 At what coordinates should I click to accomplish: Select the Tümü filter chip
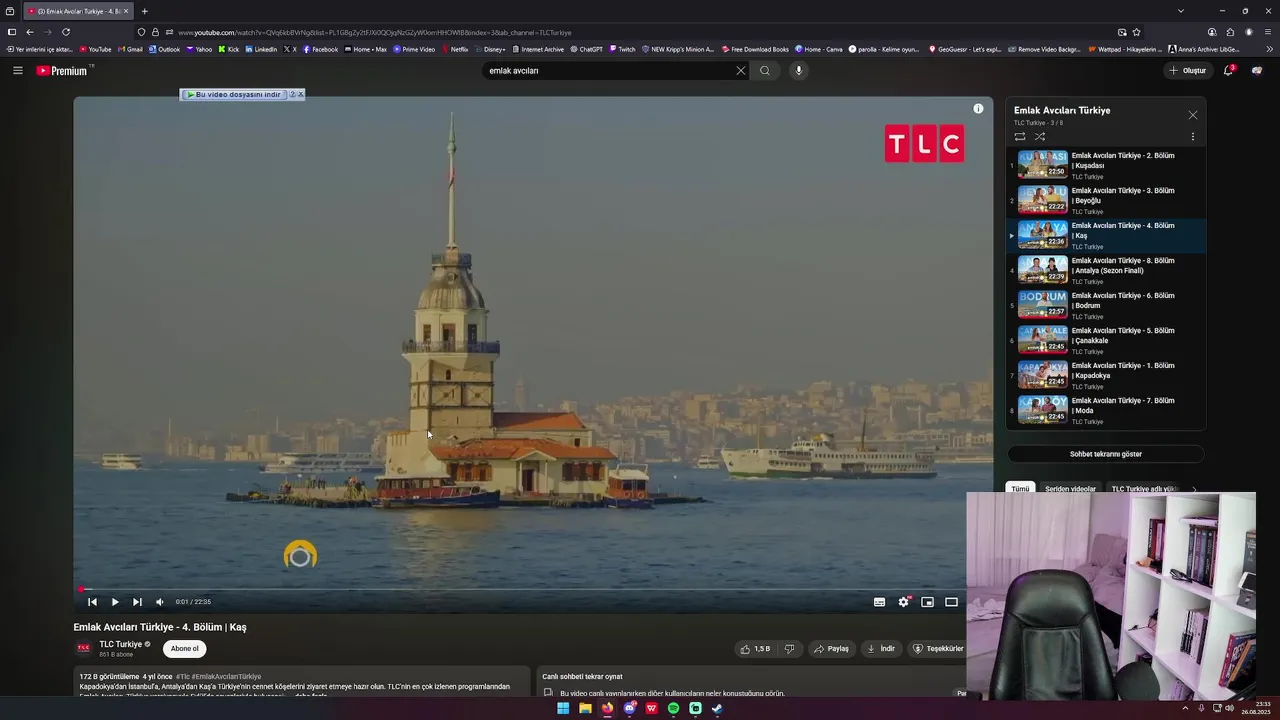click(x=1019, y=489)
